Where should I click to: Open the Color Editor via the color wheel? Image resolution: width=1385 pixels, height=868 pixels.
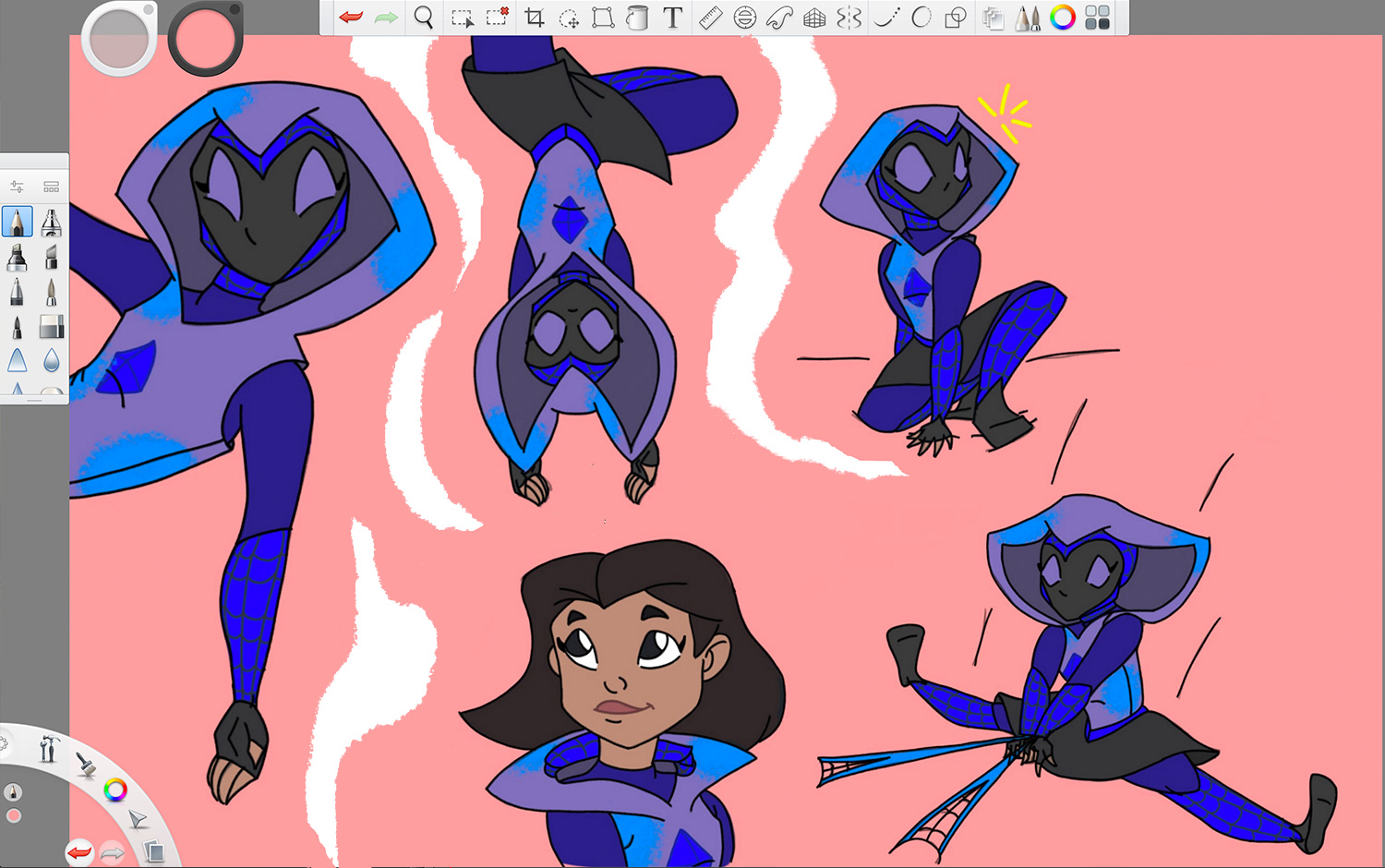click(x=1062, y=17)
